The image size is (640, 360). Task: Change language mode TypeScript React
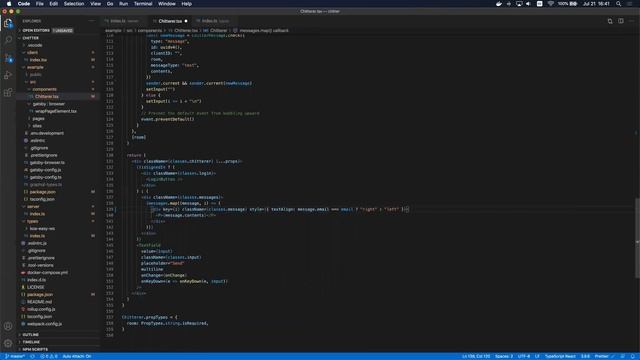coord(560,356)
